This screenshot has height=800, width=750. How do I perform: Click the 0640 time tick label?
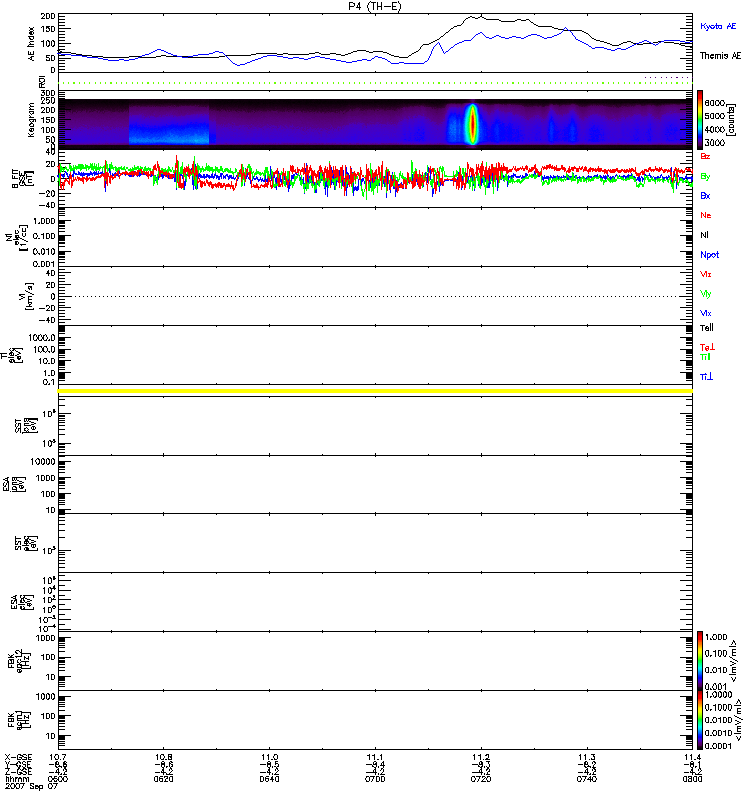[x=269, y=779]
